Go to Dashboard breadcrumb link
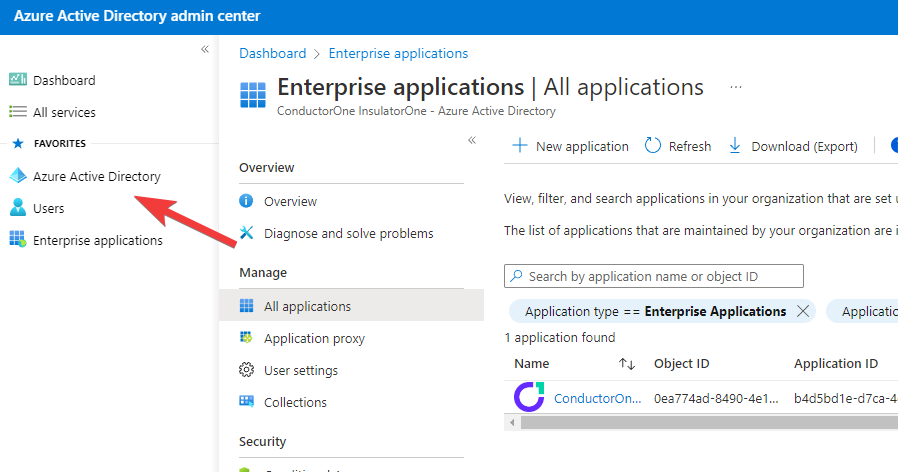The height and width of the screenshot is (472, 898). click(x=272, y=53)
